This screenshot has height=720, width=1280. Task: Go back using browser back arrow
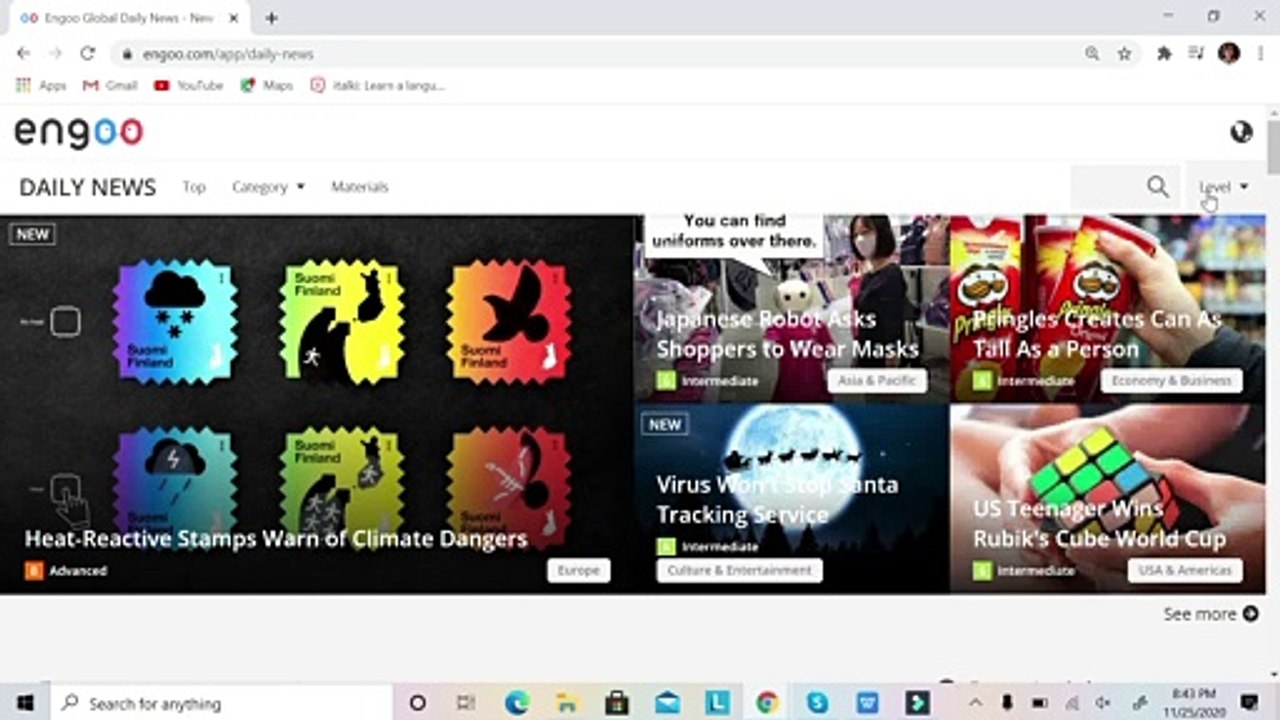(x=24, y=54)
